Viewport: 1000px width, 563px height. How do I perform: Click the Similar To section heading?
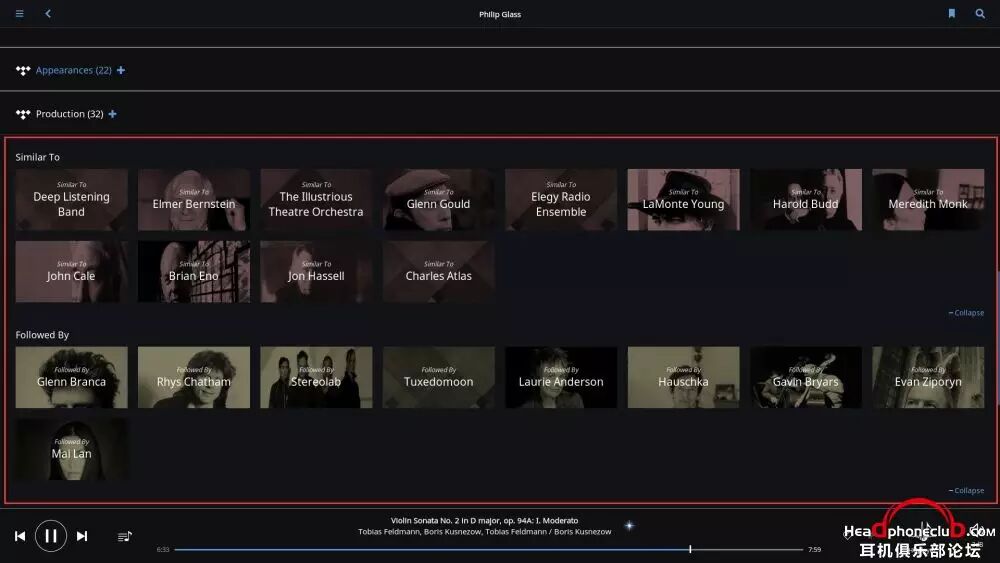pos(38,157)
